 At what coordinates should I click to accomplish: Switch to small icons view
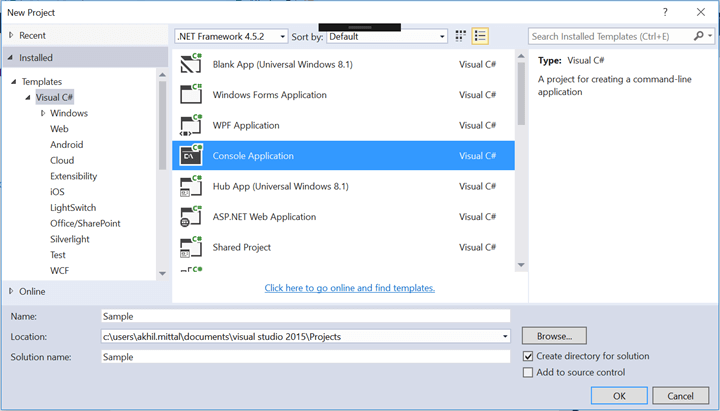pyautogui.click(x=461, y=36)
